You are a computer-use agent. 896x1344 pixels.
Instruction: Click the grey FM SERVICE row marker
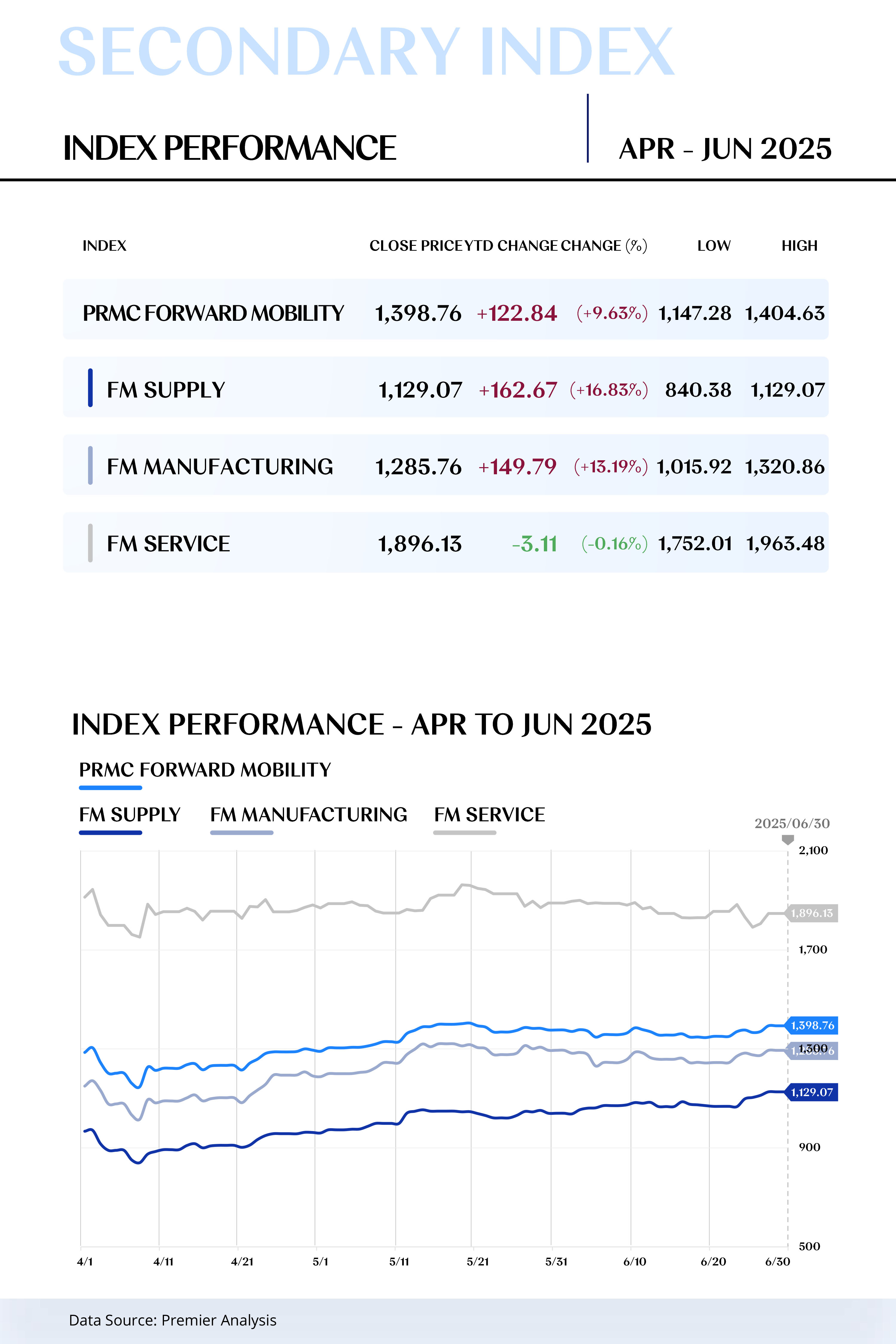pyautogui.click(x=90, y=543)
